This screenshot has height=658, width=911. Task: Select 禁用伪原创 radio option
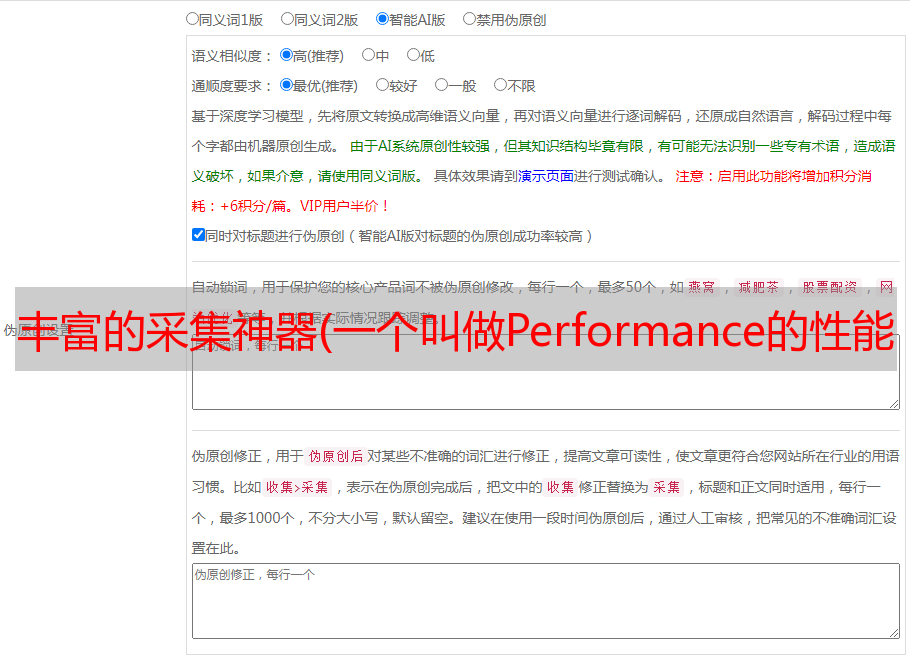click(469, 19)
